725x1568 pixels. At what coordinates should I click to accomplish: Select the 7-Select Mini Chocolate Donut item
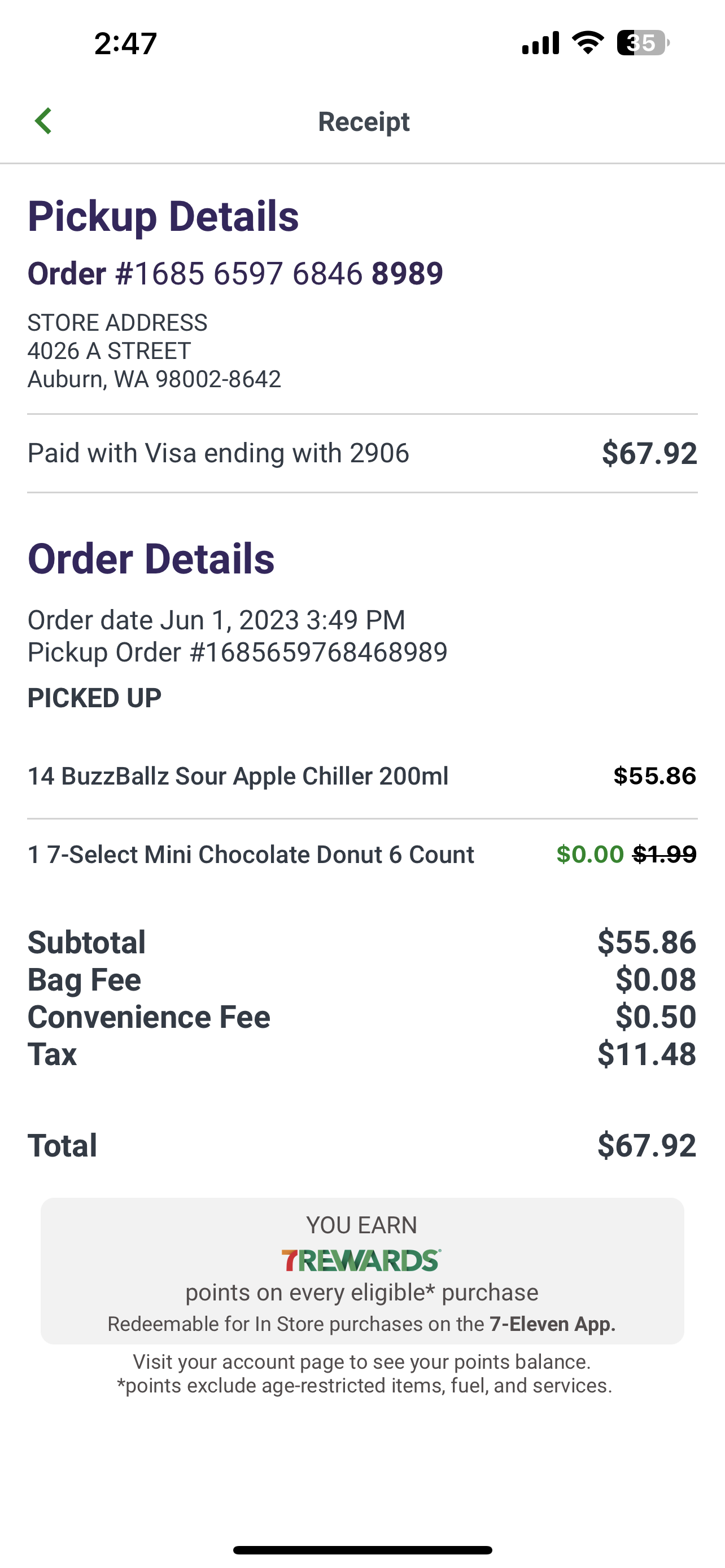(x=251, y=855)
